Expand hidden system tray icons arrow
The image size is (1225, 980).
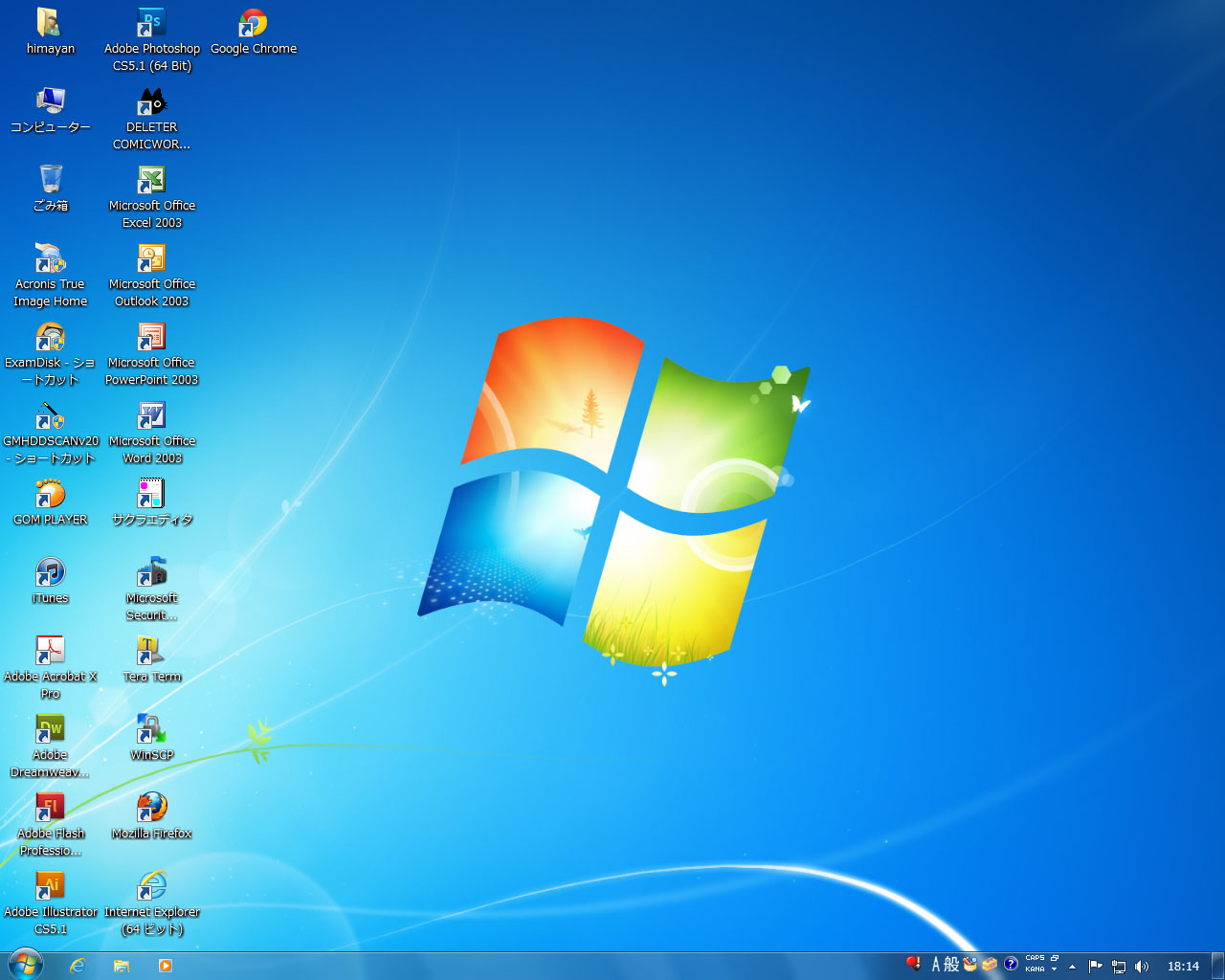[1072, 967]
